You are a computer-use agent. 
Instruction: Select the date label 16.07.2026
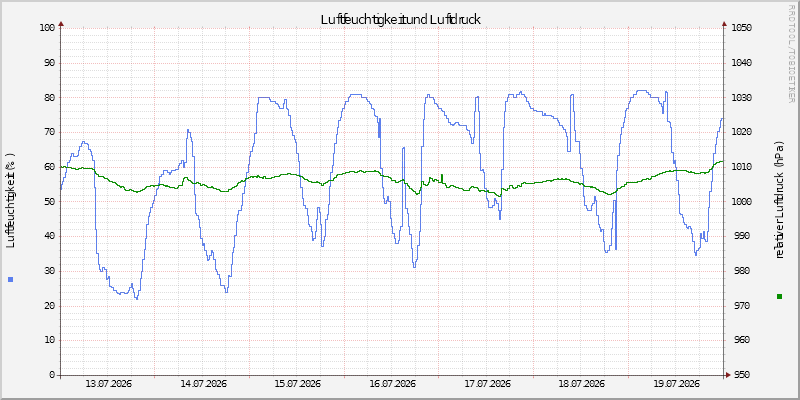[392, 384]
